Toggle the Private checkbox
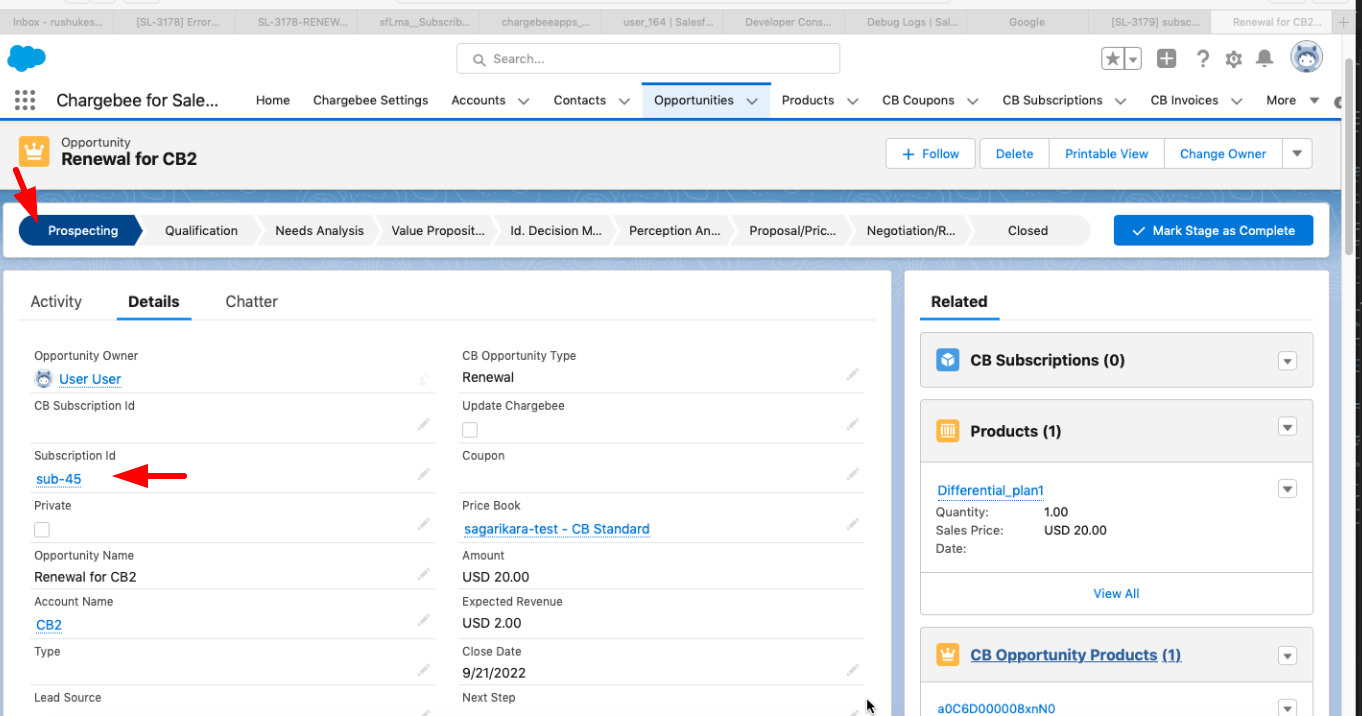The image size is (1362, 716). (x=42, y=530)
